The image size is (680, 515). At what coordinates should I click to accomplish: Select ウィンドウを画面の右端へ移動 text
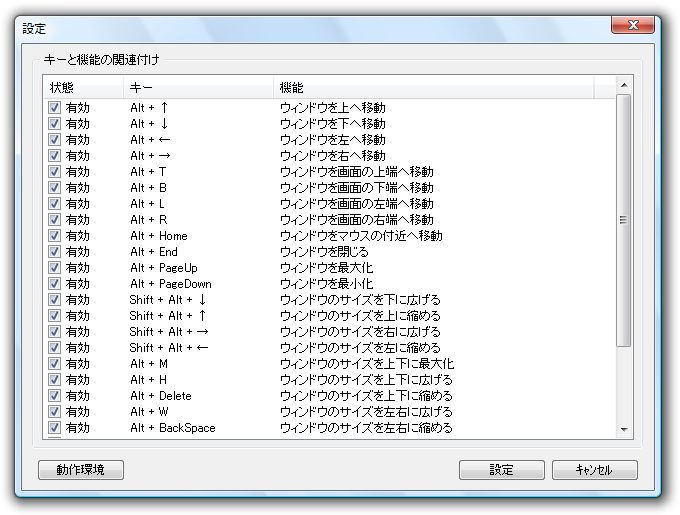point(357,220)
